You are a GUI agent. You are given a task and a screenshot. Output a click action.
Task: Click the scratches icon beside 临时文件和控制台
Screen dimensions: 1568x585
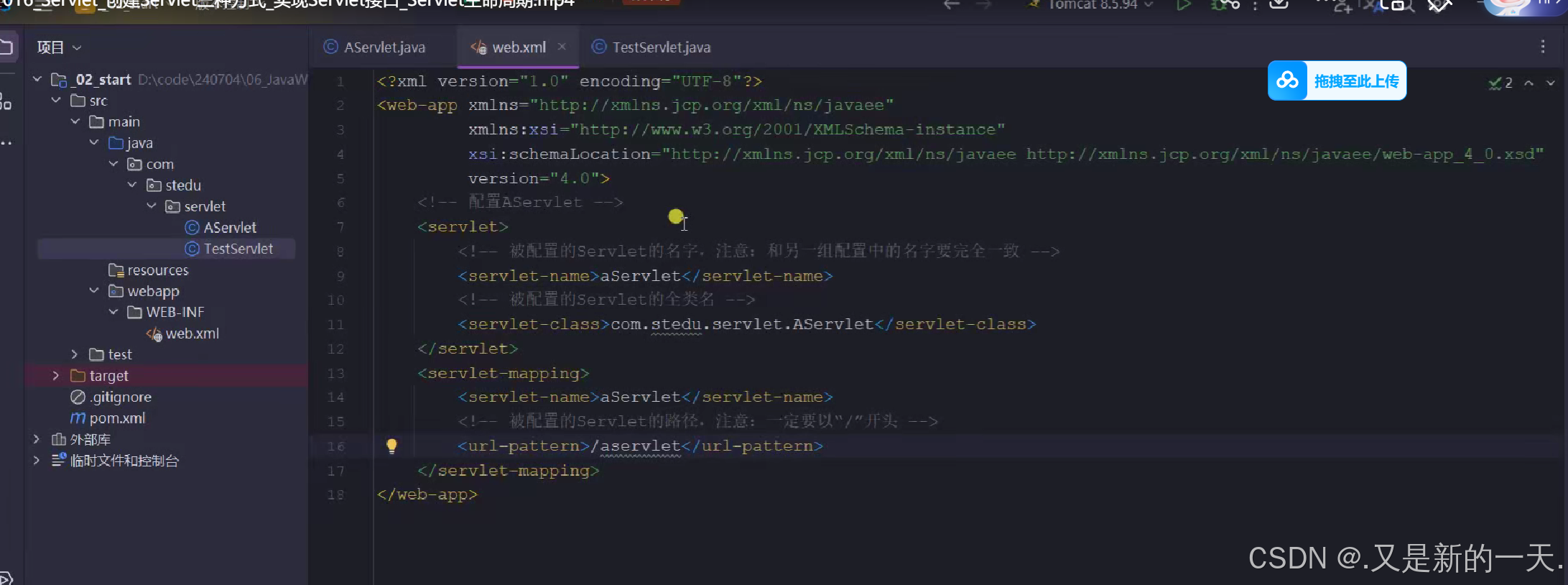pyautogui.click(x=59, y=460)
